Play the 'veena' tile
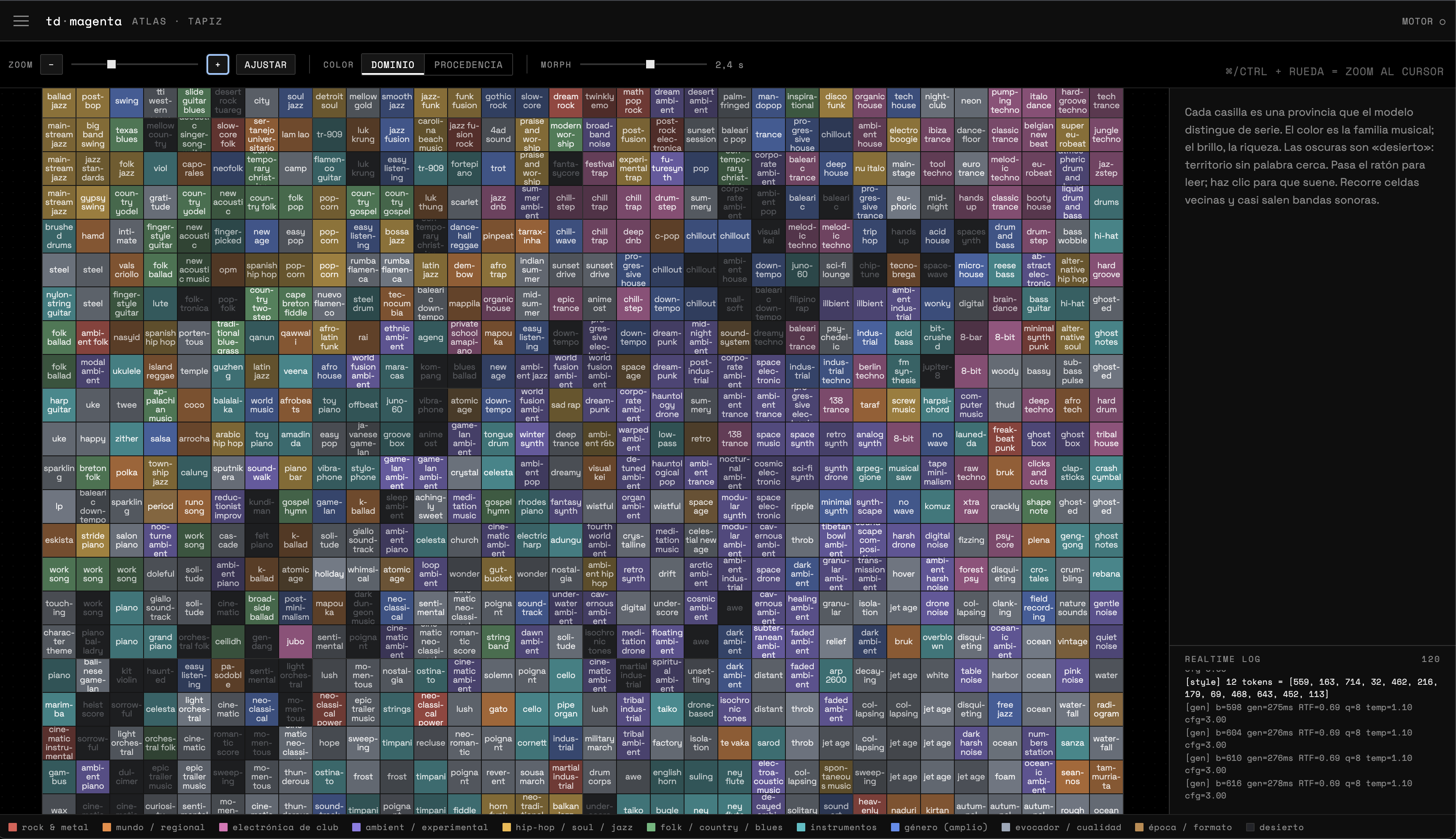Screen dimensions: 1456x839 (296, 371)
